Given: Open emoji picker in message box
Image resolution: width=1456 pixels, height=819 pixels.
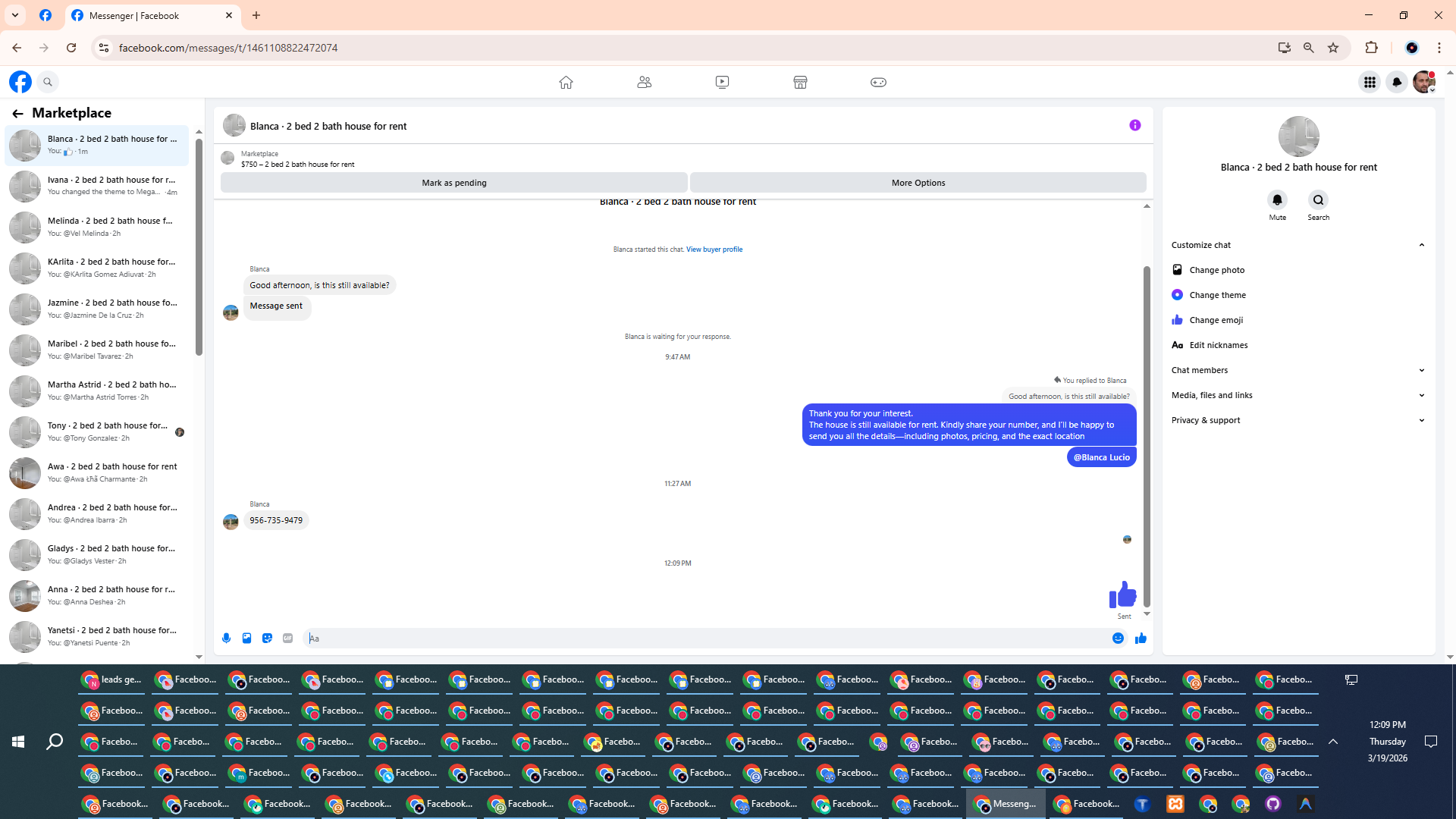Looking at the screenshot, I should click(x=1118, y=639).
